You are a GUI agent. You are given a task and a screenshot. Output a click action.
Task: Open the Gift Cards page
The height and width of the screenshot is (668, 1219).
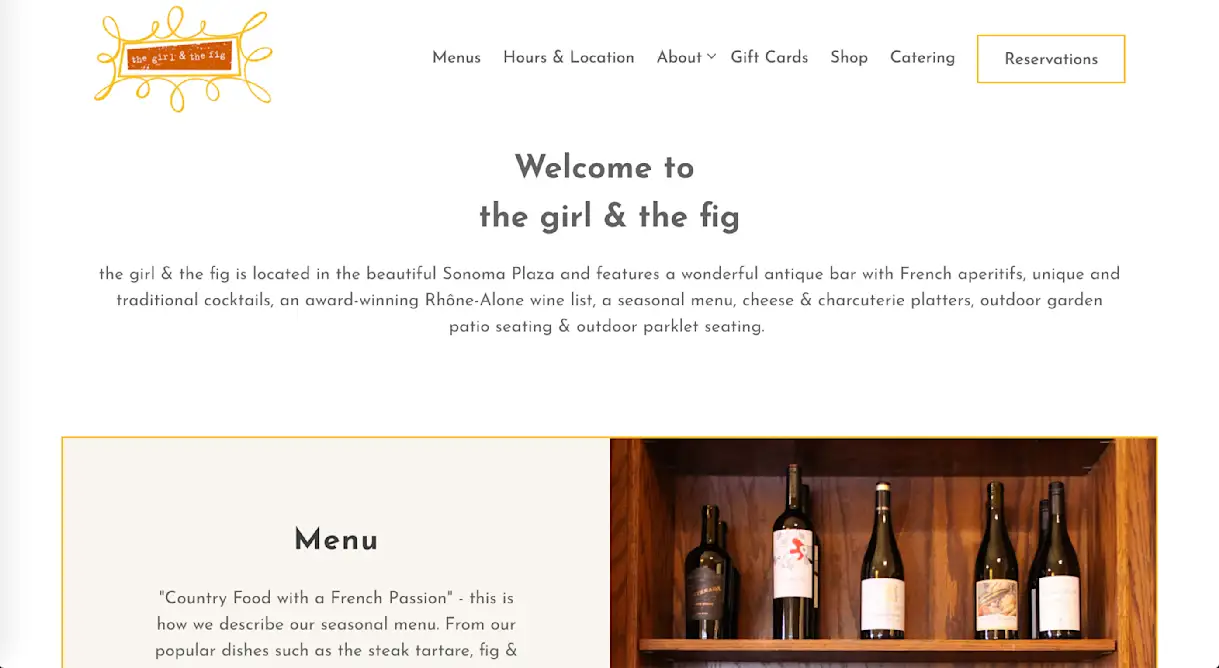(769, 58)
